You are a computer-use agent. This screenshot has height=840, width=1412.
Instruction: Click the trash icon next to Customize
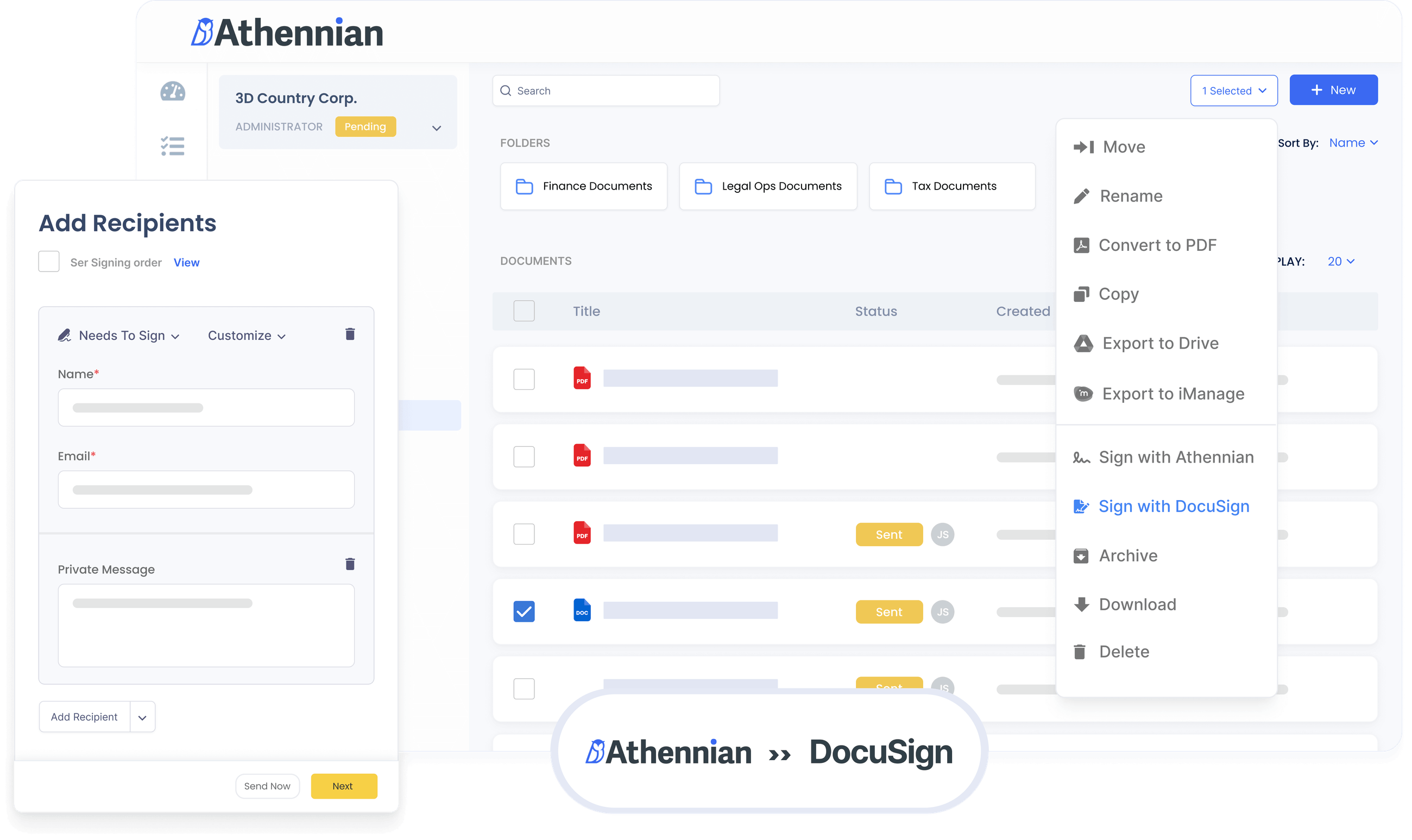tap(350, 334)
